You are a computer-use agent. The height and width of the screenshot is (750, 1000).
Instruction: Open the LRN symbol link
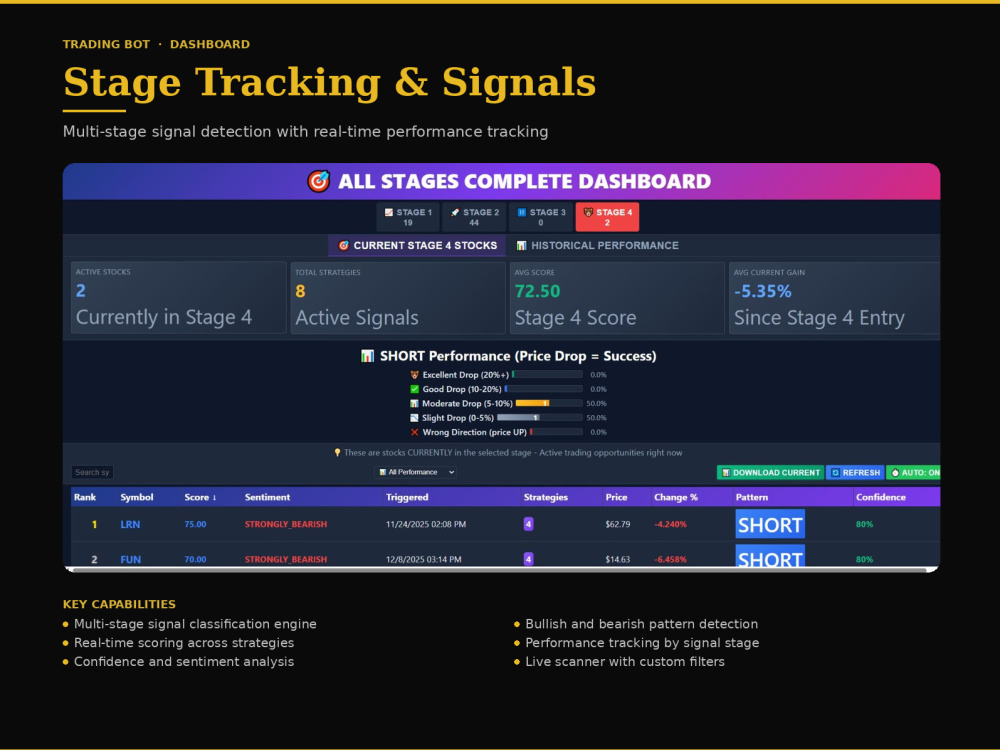tap(130, 524)
